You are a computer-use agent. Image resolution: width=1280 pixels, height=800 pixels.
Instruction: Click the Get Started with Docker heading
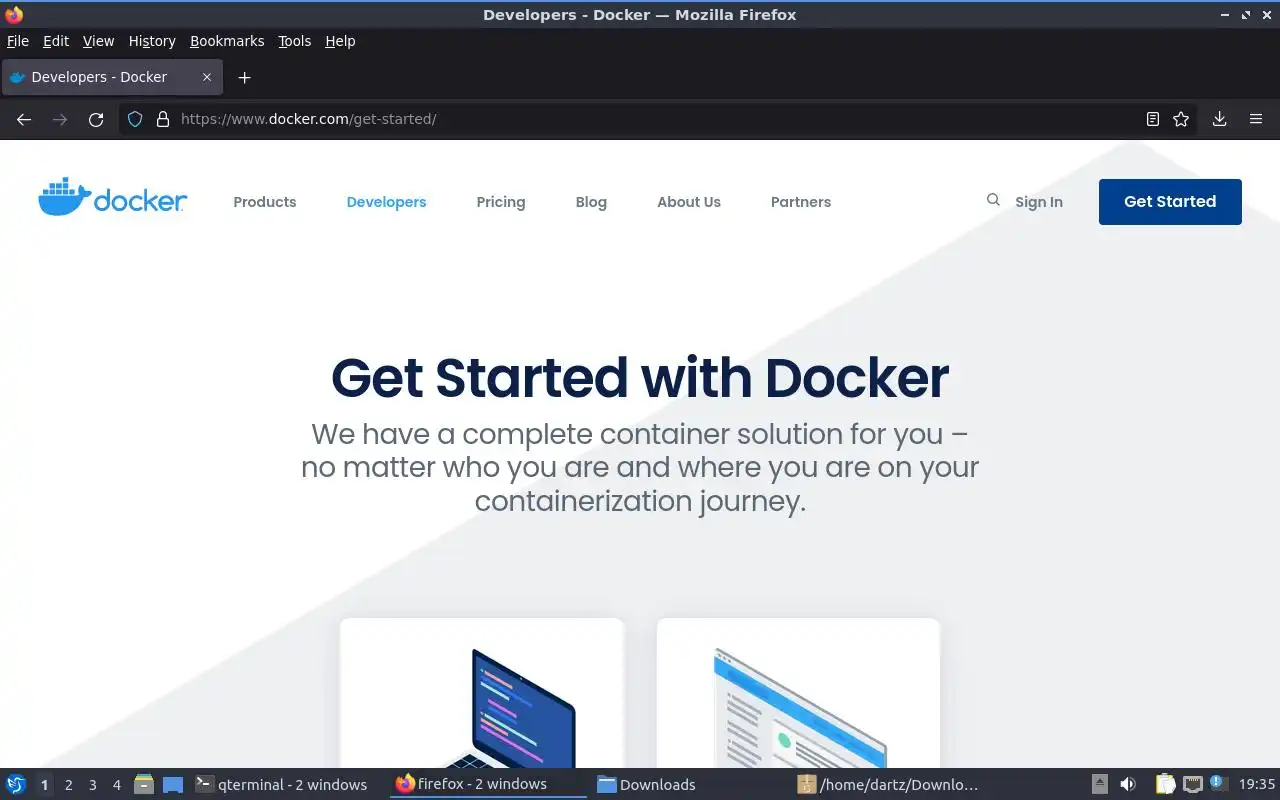point(640,378)
